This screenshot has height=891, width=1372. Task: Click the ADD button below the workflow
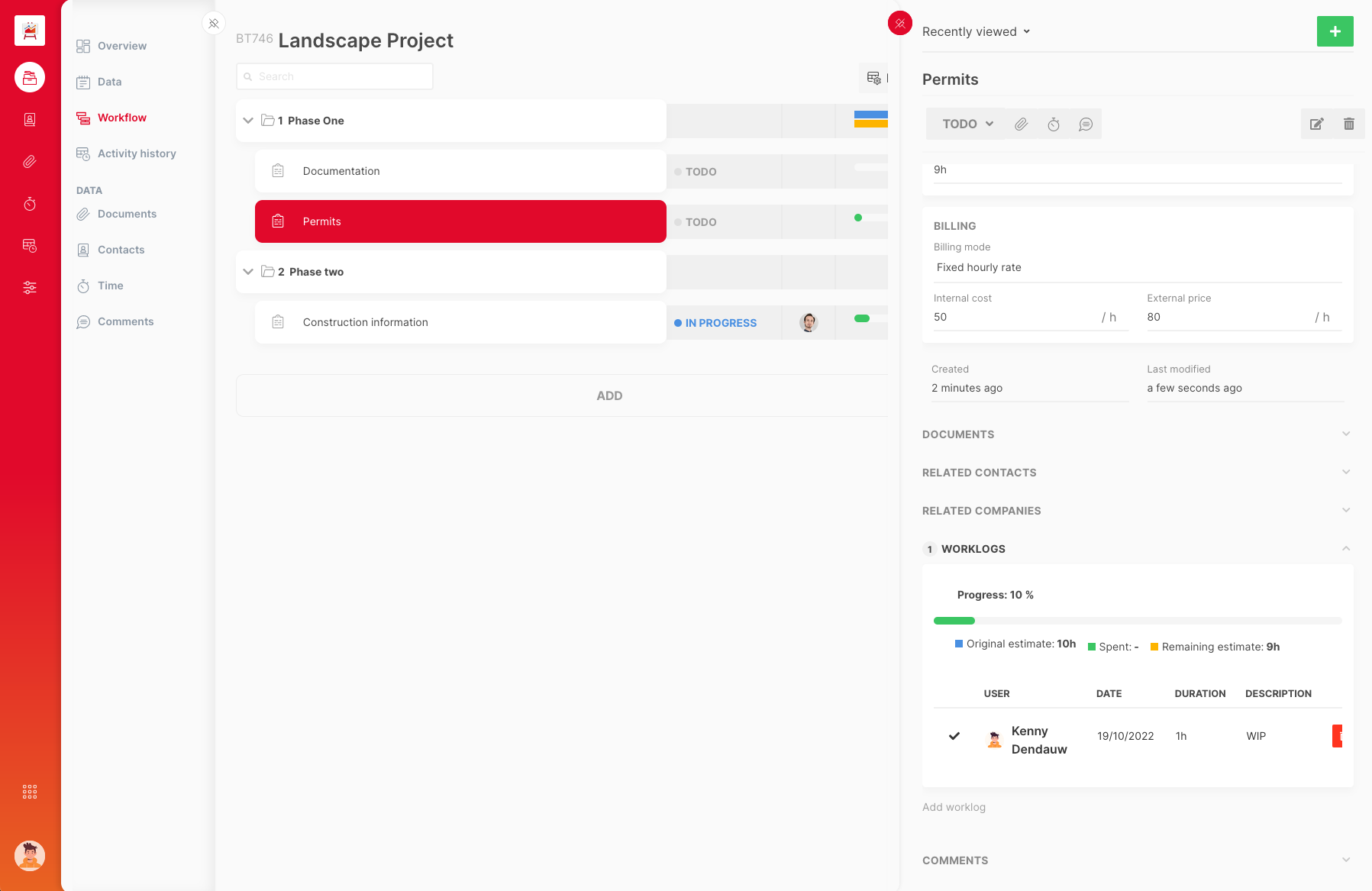(609, 395)
